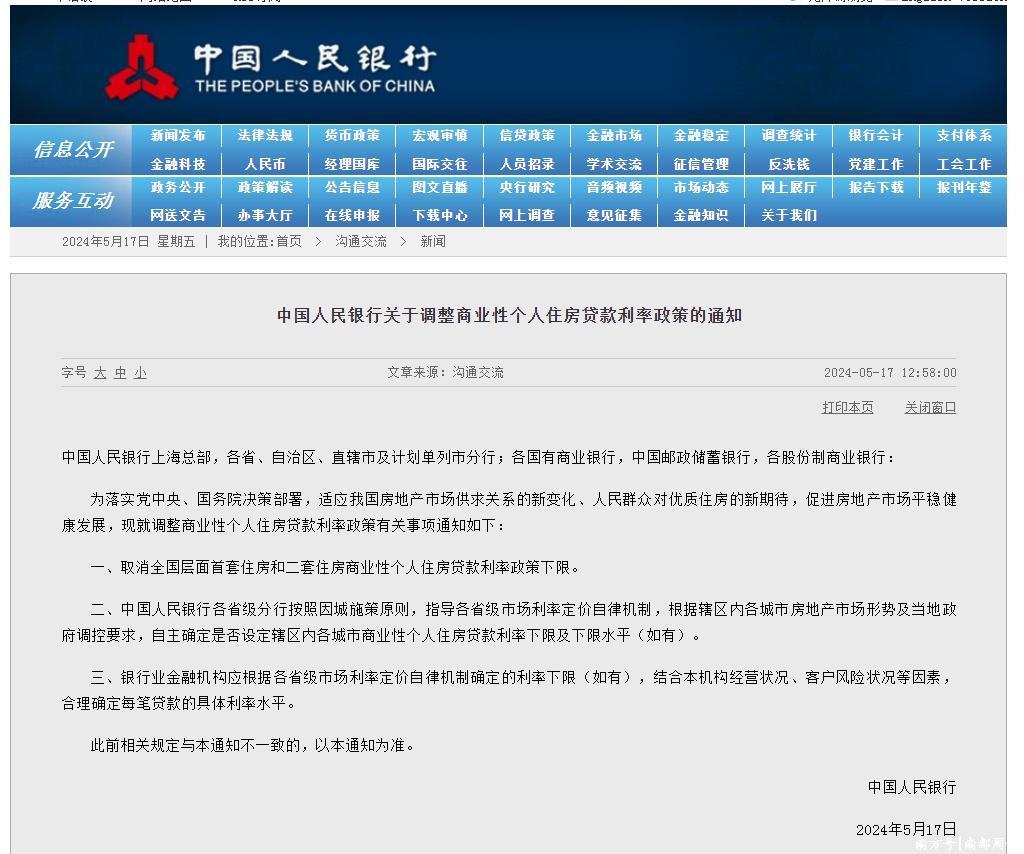Set font size to 小
This screenshot has height=854, width=1024.
tap(140, 373)
